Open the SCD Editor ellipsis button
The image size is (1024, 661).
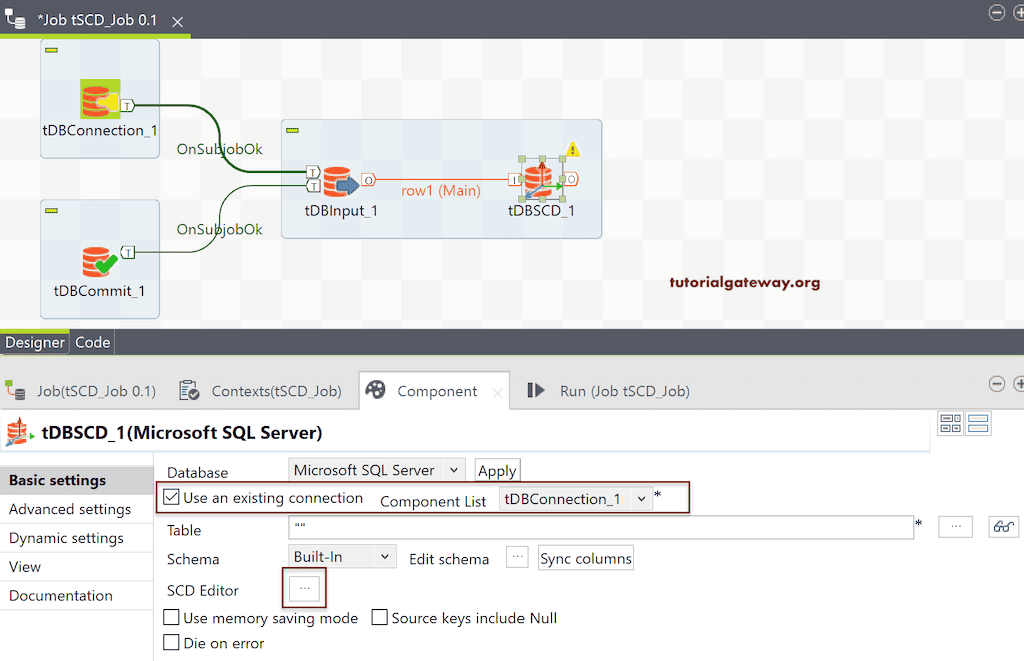click(x=303, y=588)
